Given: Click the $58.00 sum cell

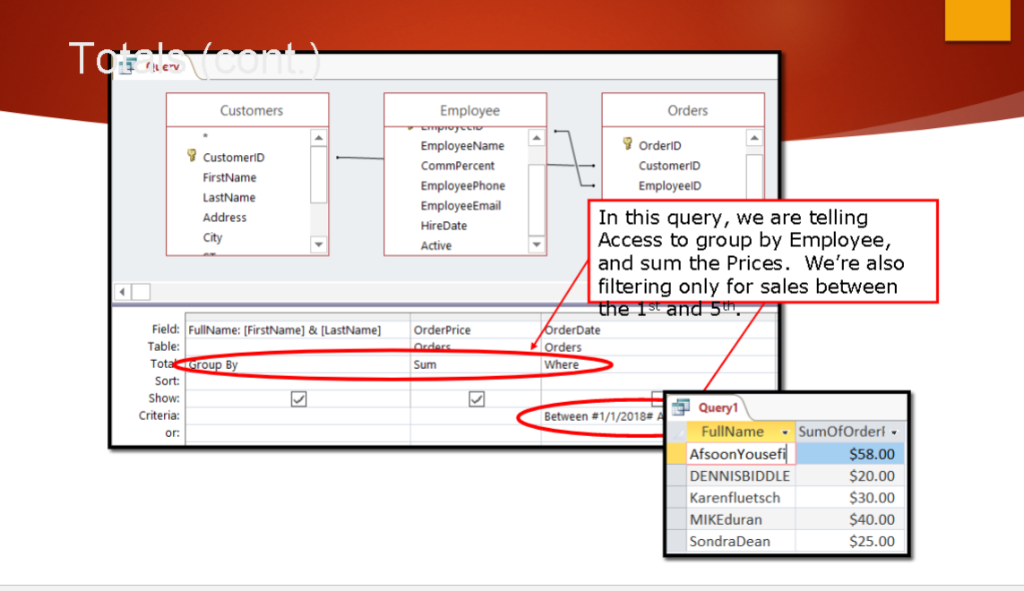Looking at the screenshot, I should coord(850,454).
